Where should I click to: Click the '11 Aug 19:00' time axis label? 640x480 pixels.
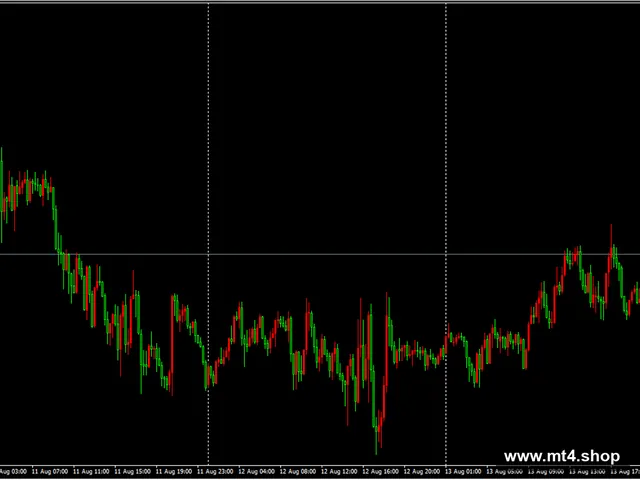click(x=174, y=472)
